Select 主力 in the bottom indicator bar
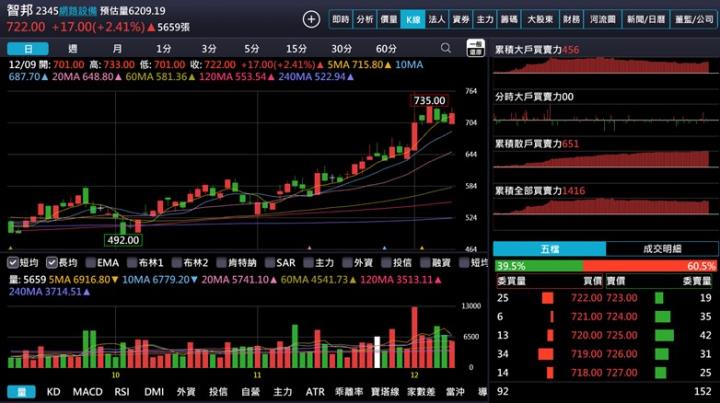Screen dimensions: 720x403 282,392
